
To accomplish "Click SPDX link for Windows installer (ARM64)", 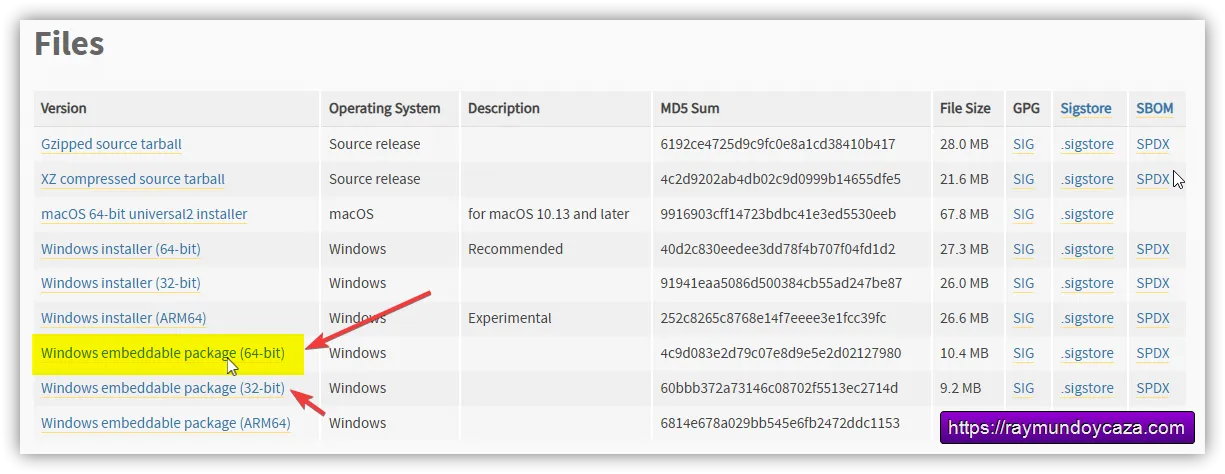I will tap(1152, 318).
